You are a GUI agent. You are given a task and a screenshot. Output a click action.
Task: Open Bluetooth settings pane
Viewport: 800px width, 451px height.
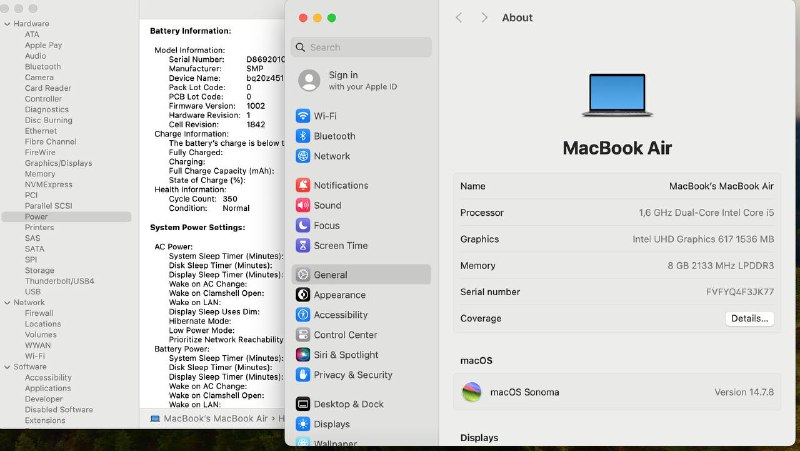pos(361,136)
